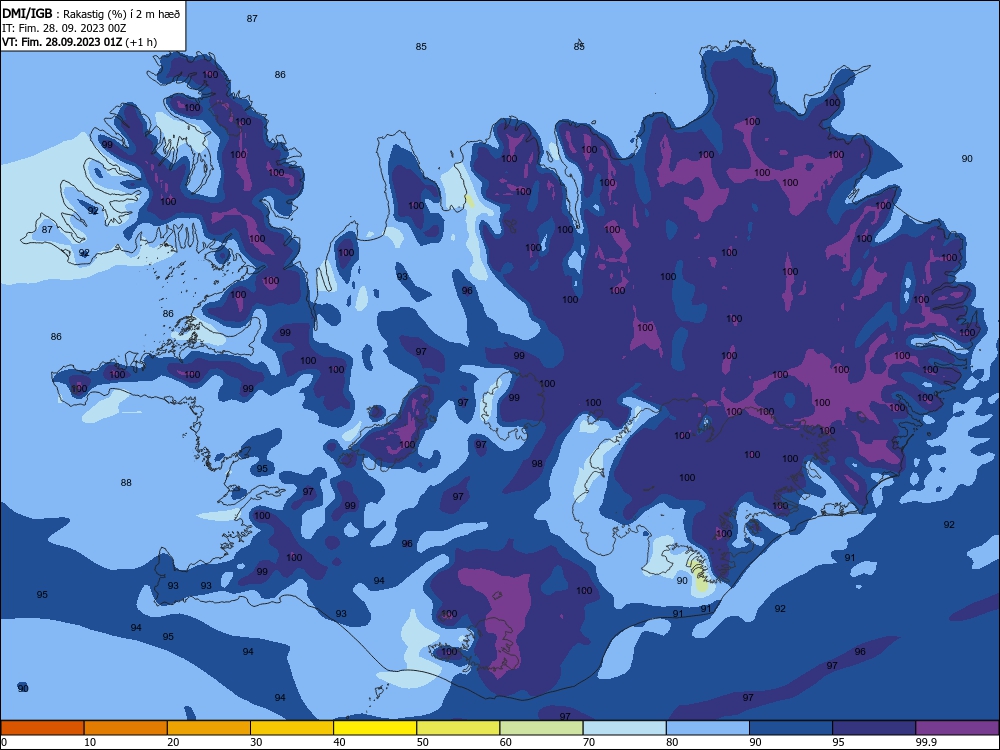Screen dimensions: 1000x750
Task: Select the bright yellow 40–50 legend swatch
Action: 375,728
